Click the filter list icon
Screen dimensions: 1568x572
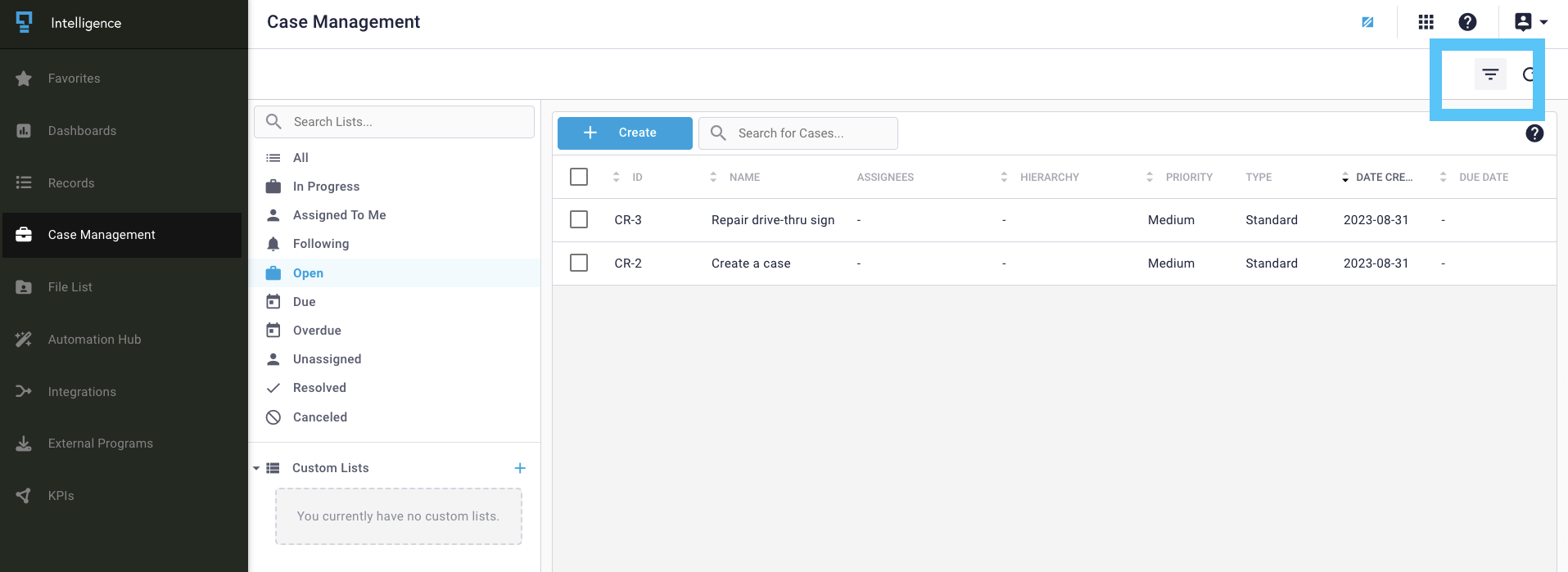1490,74
